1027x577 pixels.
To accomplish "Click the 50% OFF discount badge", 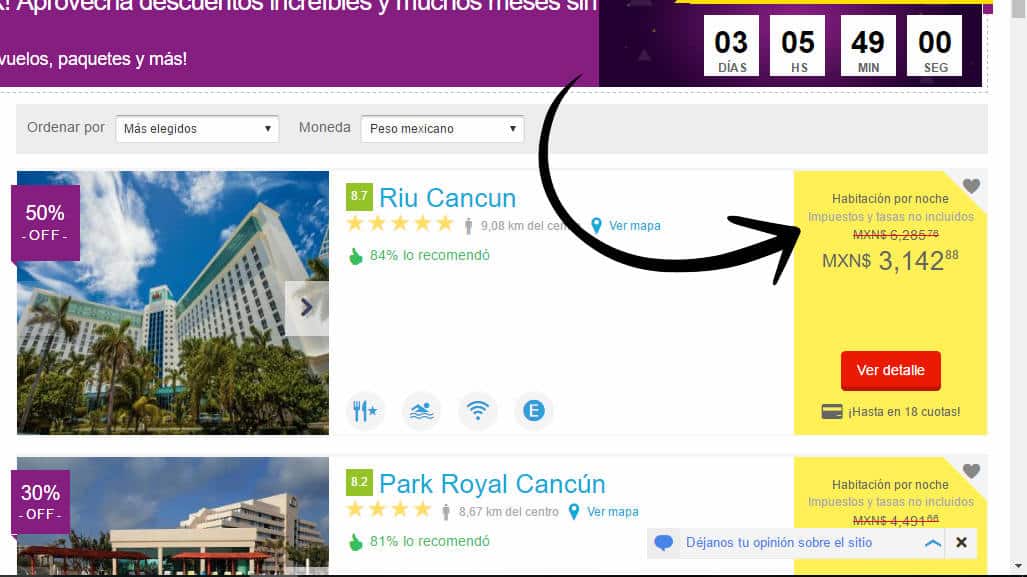I will (45, 223).
